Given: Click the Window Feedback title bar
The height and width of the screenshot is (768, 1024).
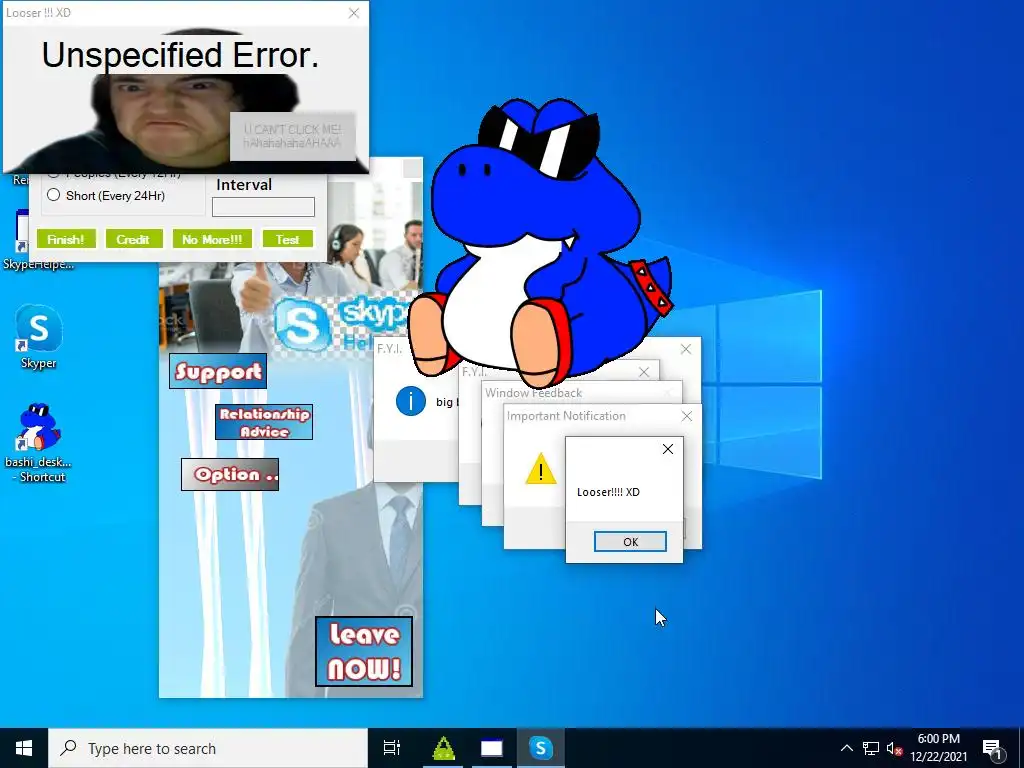Looking at the screenshot, I should pos(581,392).
